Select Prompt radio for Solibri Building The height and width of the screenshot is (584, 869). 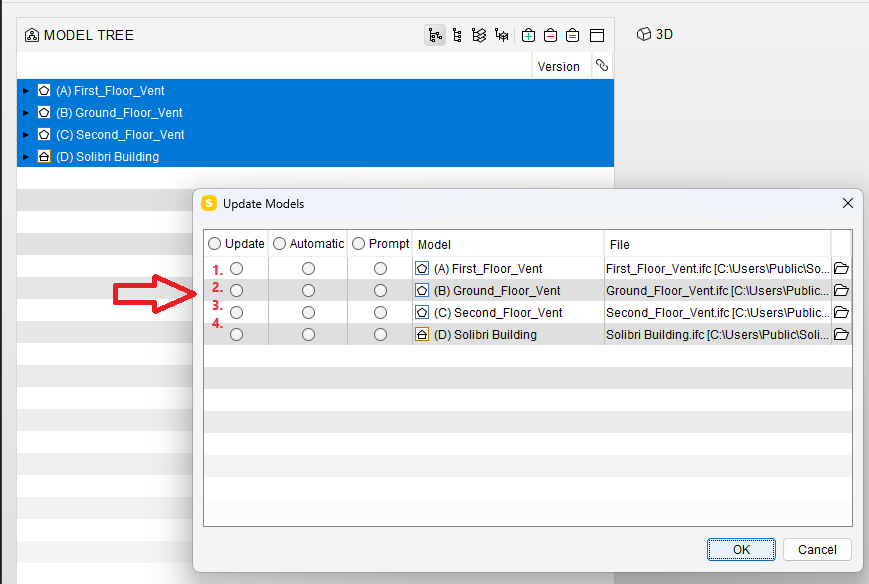pyautogui.click(x=380, y=335)
